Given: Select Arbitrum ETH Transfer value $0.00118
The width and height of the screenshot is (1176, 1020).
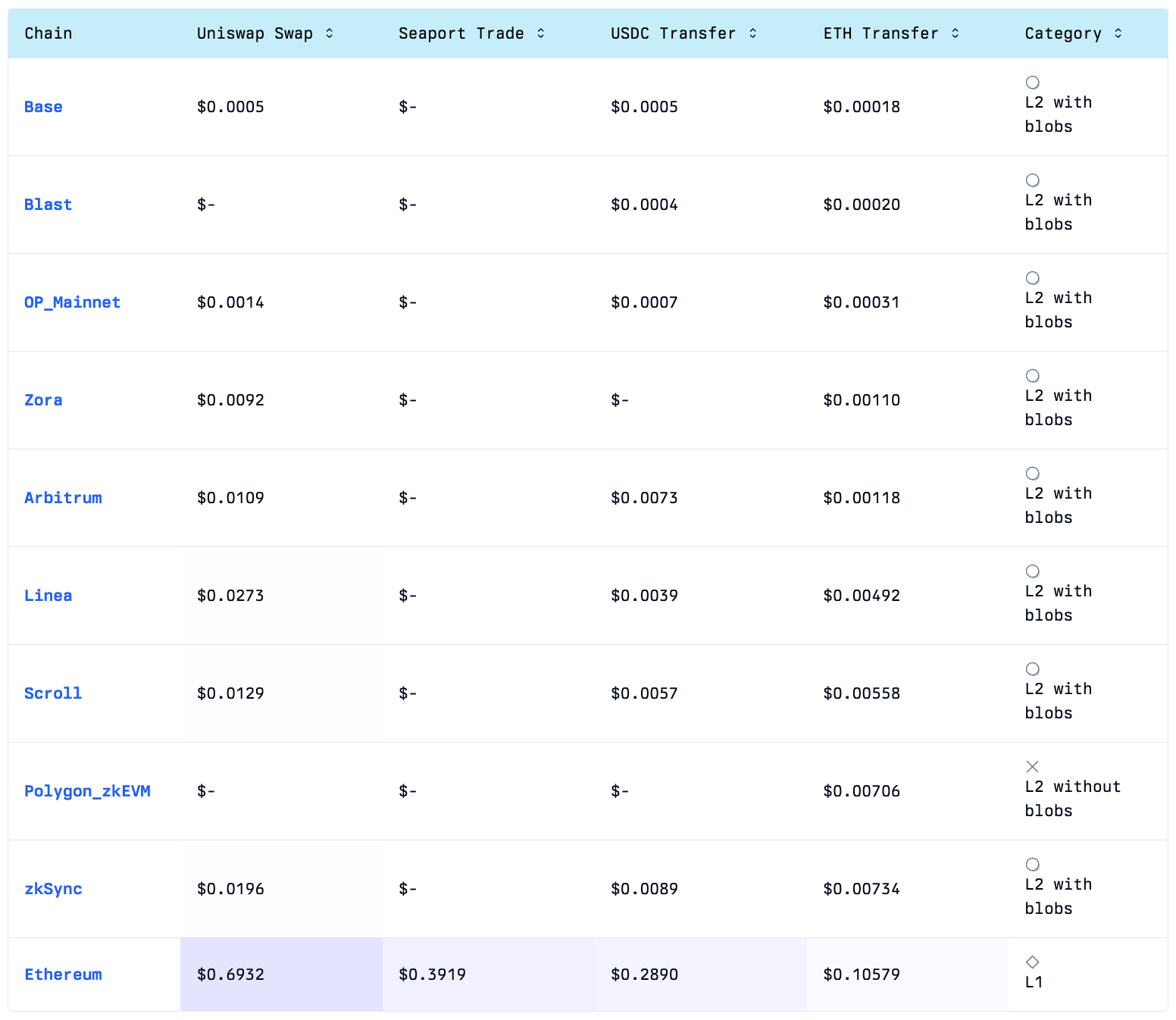Looking at the screenshot, I should click(862, 498).
